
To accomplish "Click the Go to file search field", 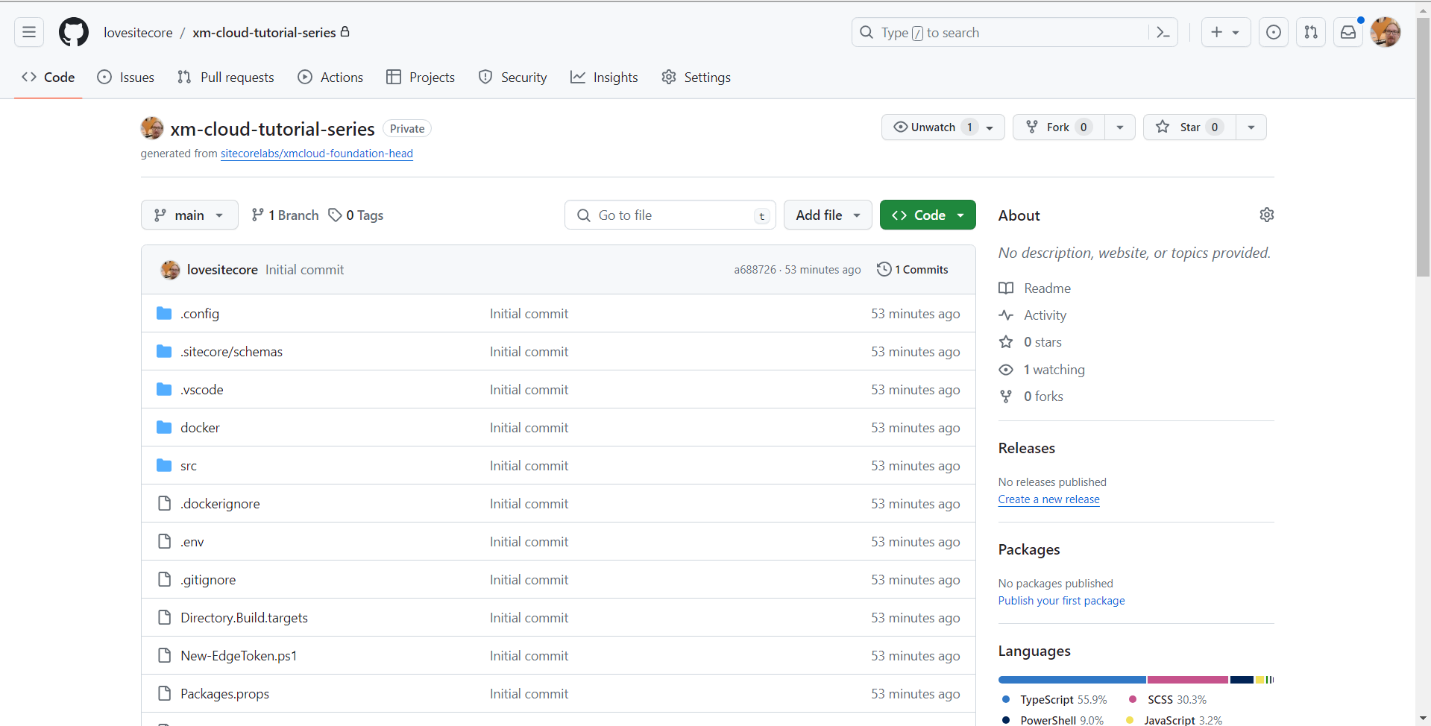I will pos(670,214).
